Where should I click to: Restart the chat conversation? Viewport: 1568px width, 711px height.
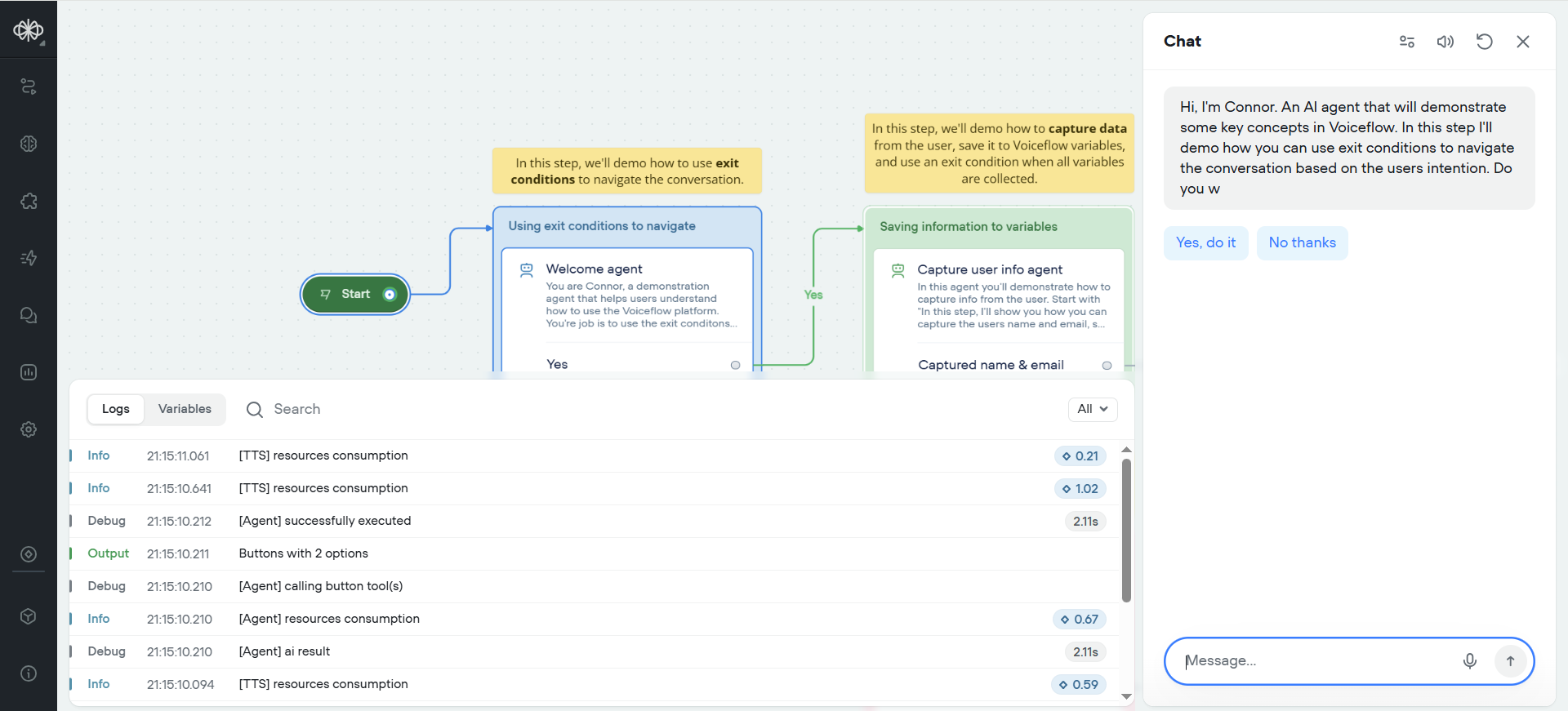click(x=1484, y=42)
